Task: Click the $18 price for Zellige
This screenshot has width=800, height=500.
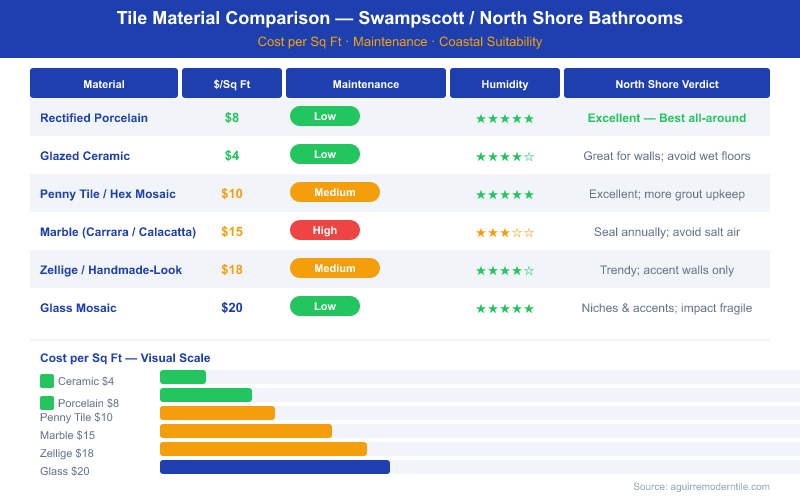Action: pyautogui.click(x=232, y=270)
